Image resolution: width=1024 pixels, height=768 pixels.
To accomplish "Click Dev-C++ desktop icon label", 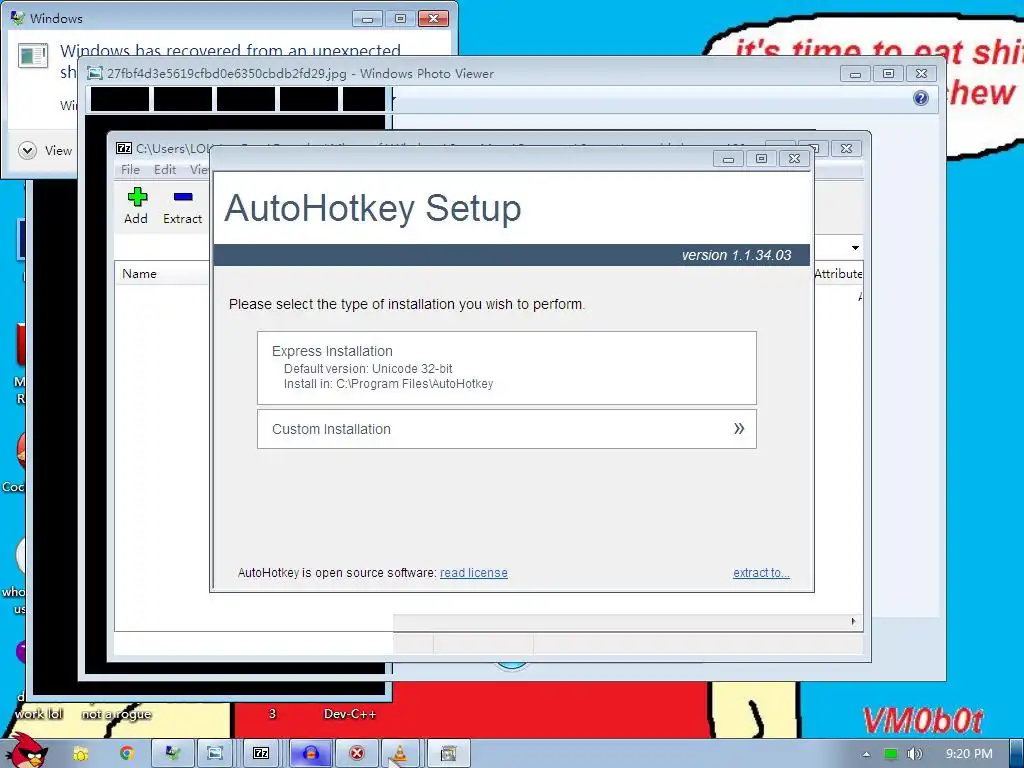I will click(x=349, y=714).
